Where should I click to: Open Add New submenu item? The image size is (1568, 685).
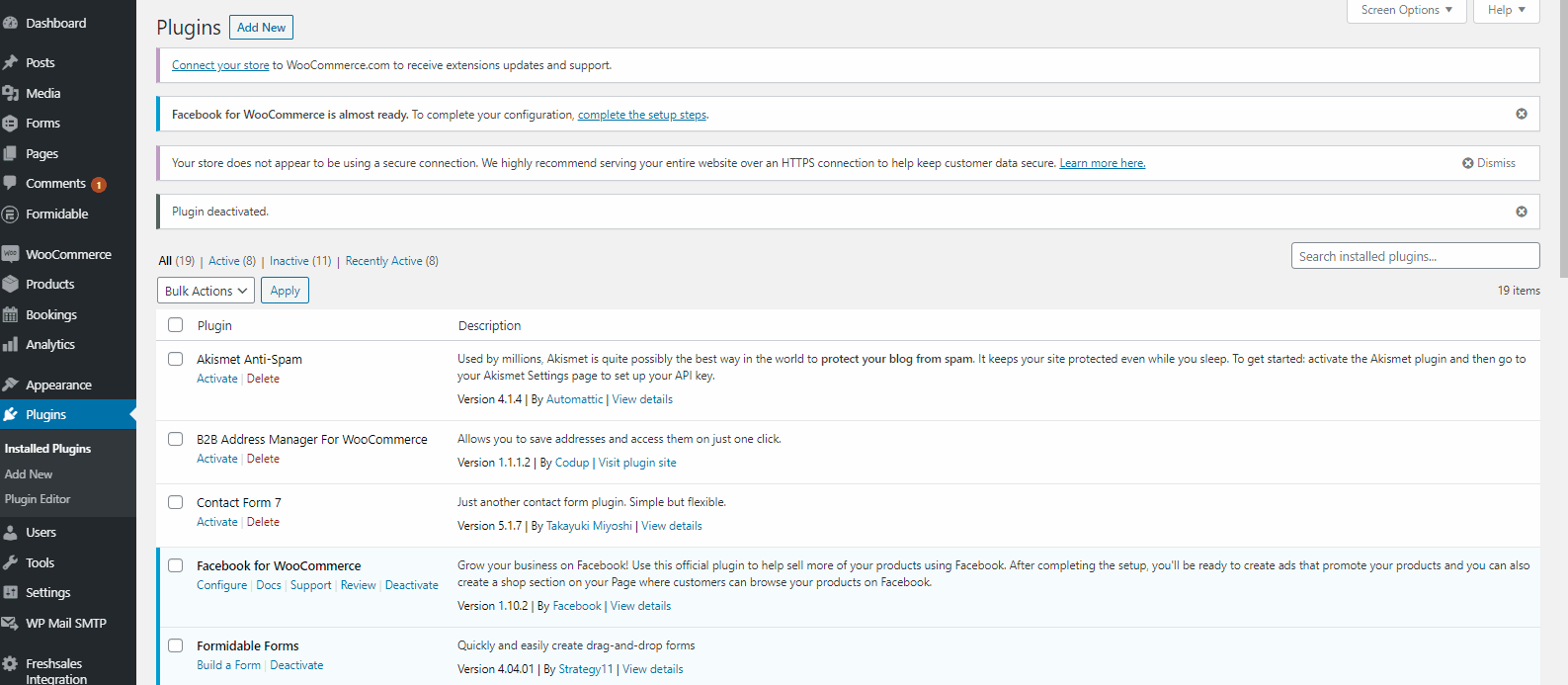29,474
